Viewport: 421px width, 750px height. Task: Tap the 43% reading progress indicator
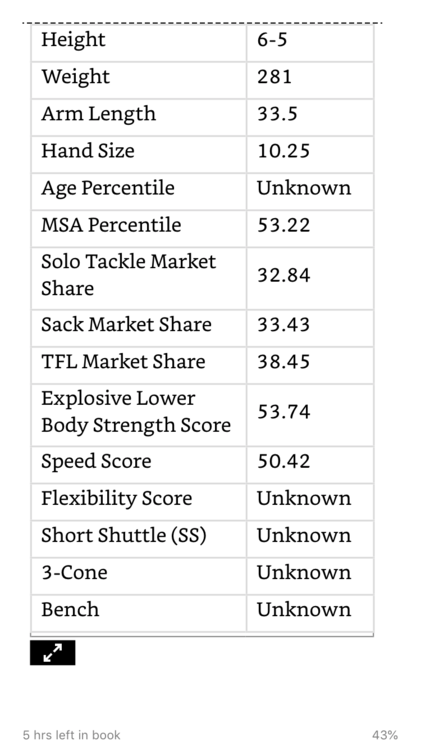(385, 735)
